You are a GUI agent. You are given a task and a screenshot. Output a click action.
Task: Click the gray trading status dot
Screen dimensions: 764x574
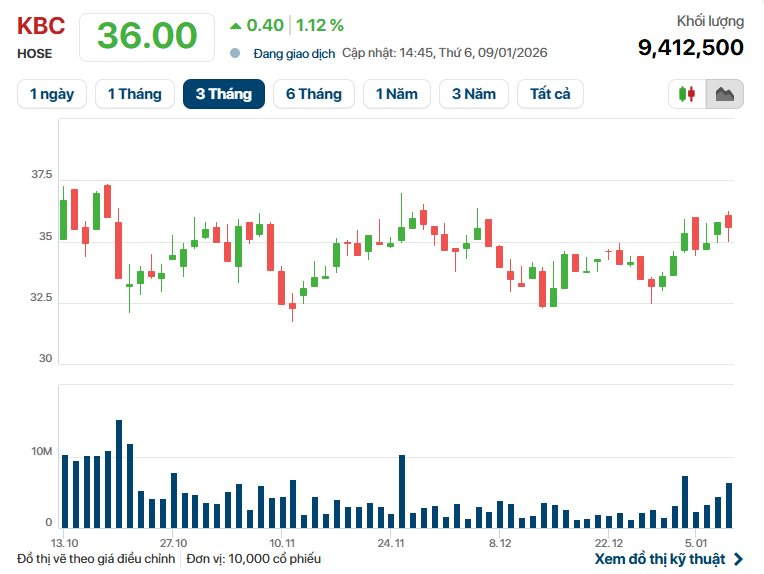point(235,53)
